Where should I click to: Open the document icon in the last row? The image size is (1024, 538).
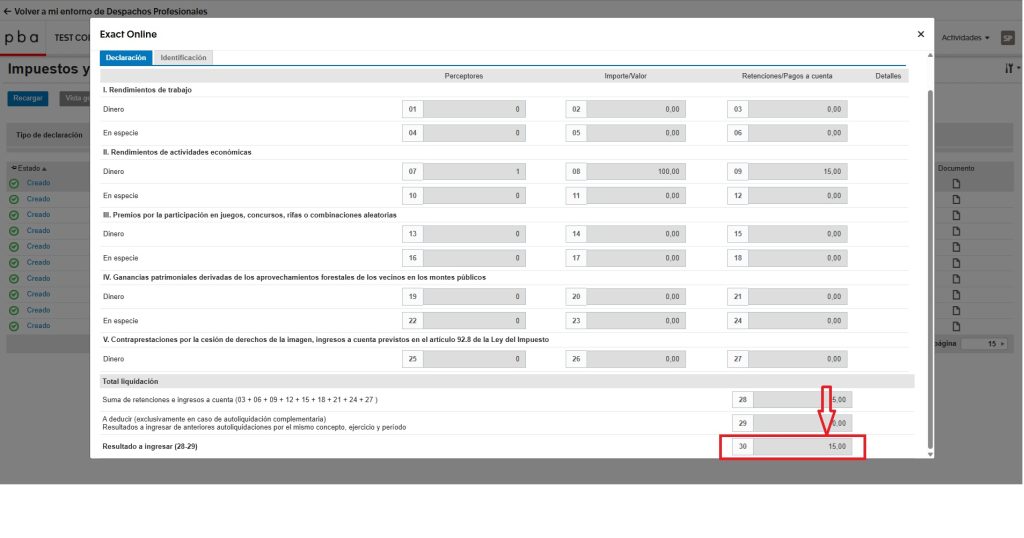coord(955,326)
